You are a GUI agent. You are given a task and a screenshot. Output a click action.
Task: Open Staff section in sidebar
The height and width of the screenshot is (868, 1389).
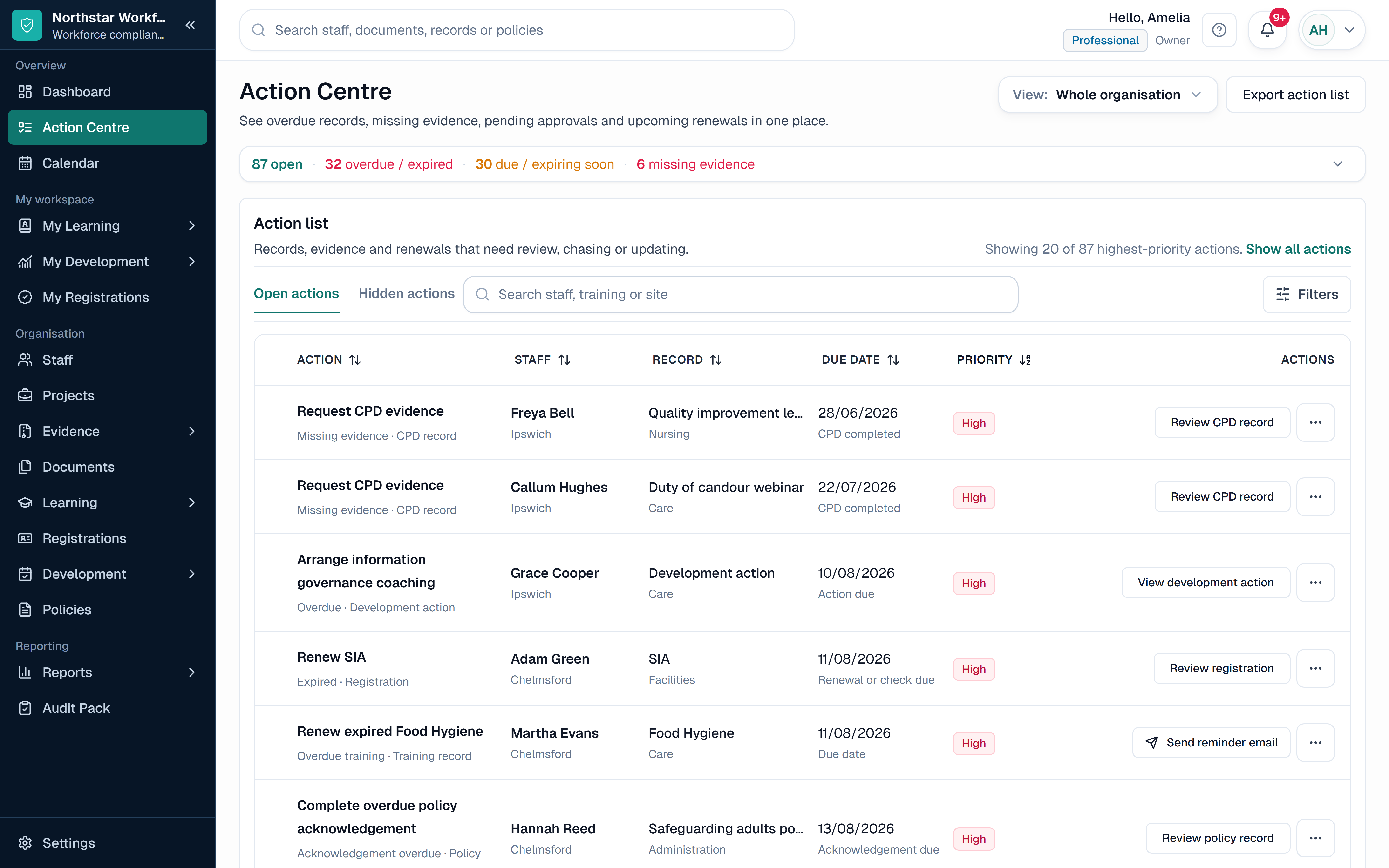(x=107, y=360)
